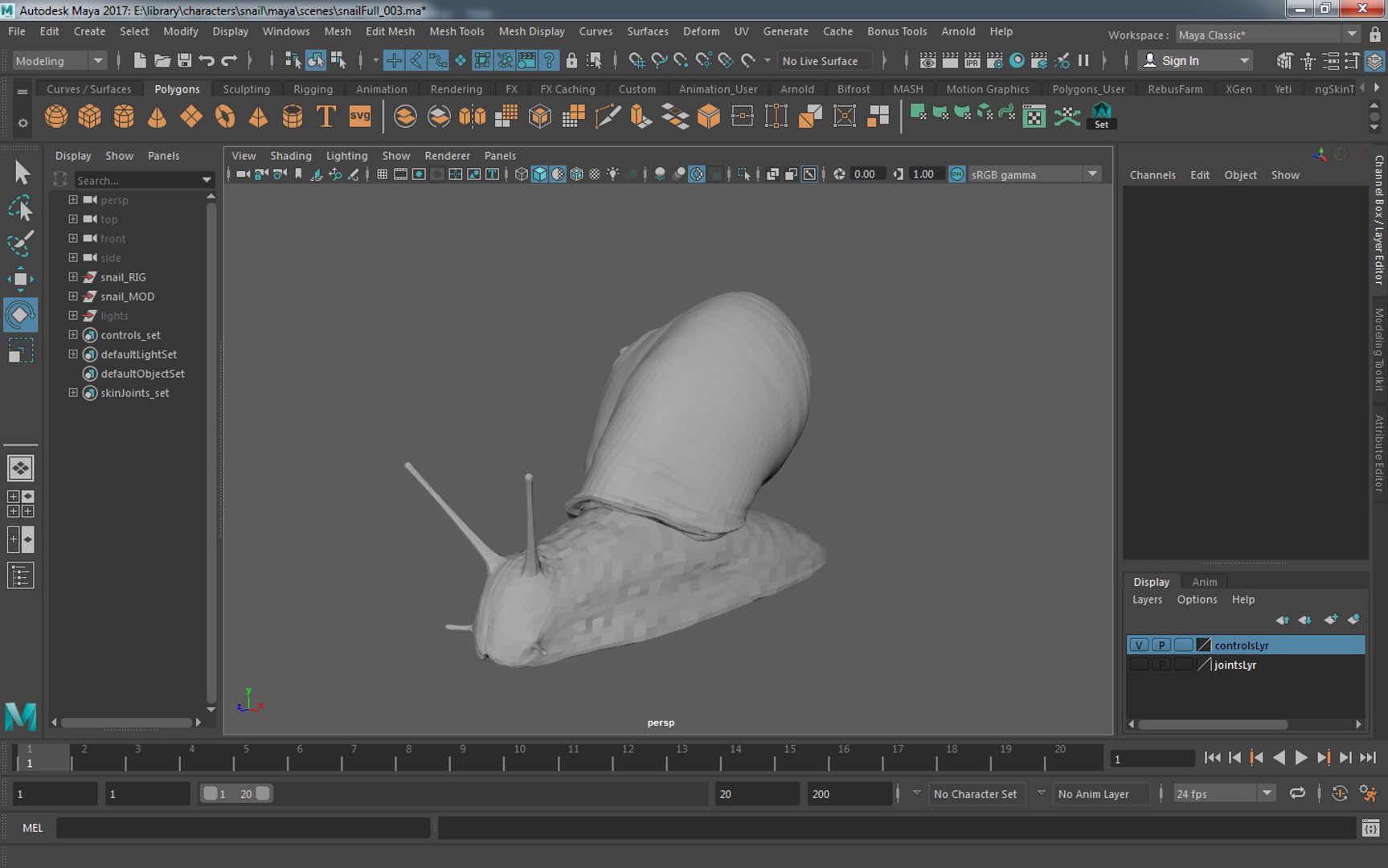Expand the snail_RIG node in outliner

click(73, 276)
